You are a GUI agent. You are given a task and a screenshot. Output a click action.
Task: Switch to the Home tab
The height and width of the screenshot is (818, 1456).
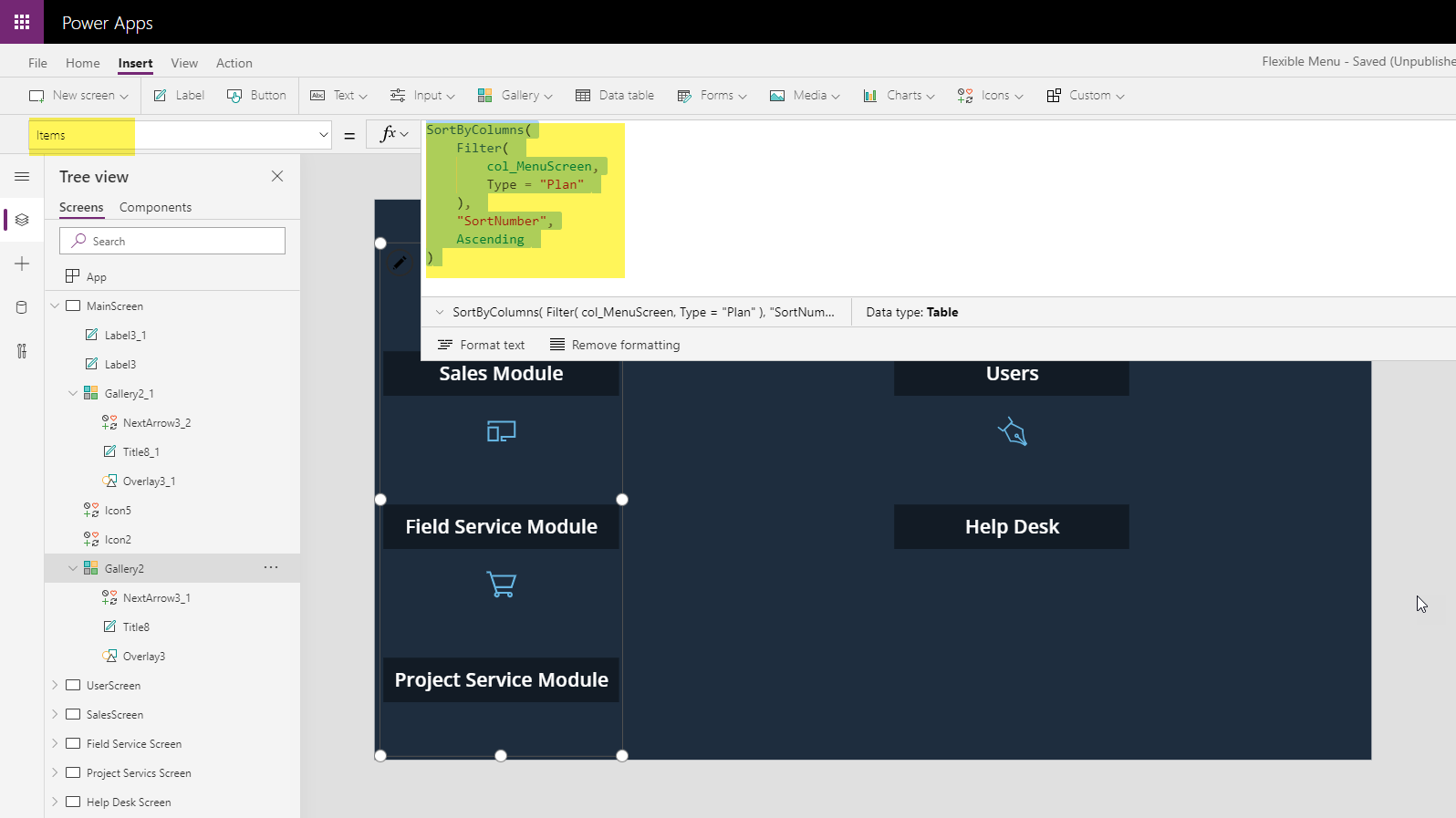[83, 63]
